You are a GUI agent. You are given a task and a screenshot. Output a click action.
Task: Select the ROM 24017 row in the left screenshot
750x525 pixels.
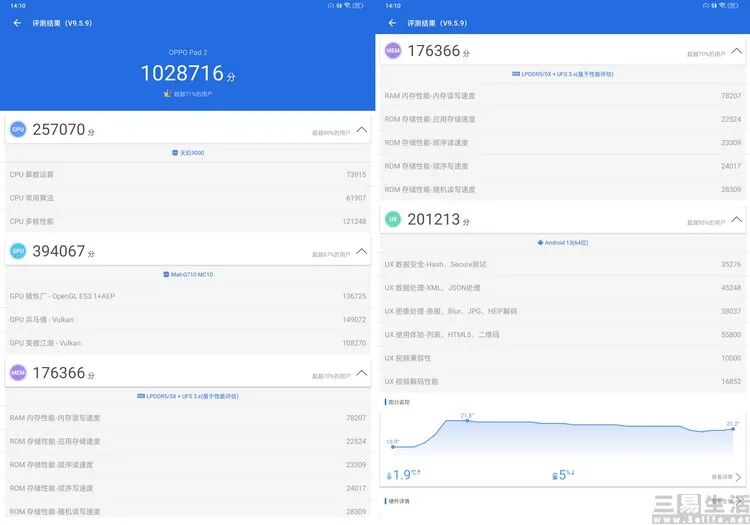(188, 488)
